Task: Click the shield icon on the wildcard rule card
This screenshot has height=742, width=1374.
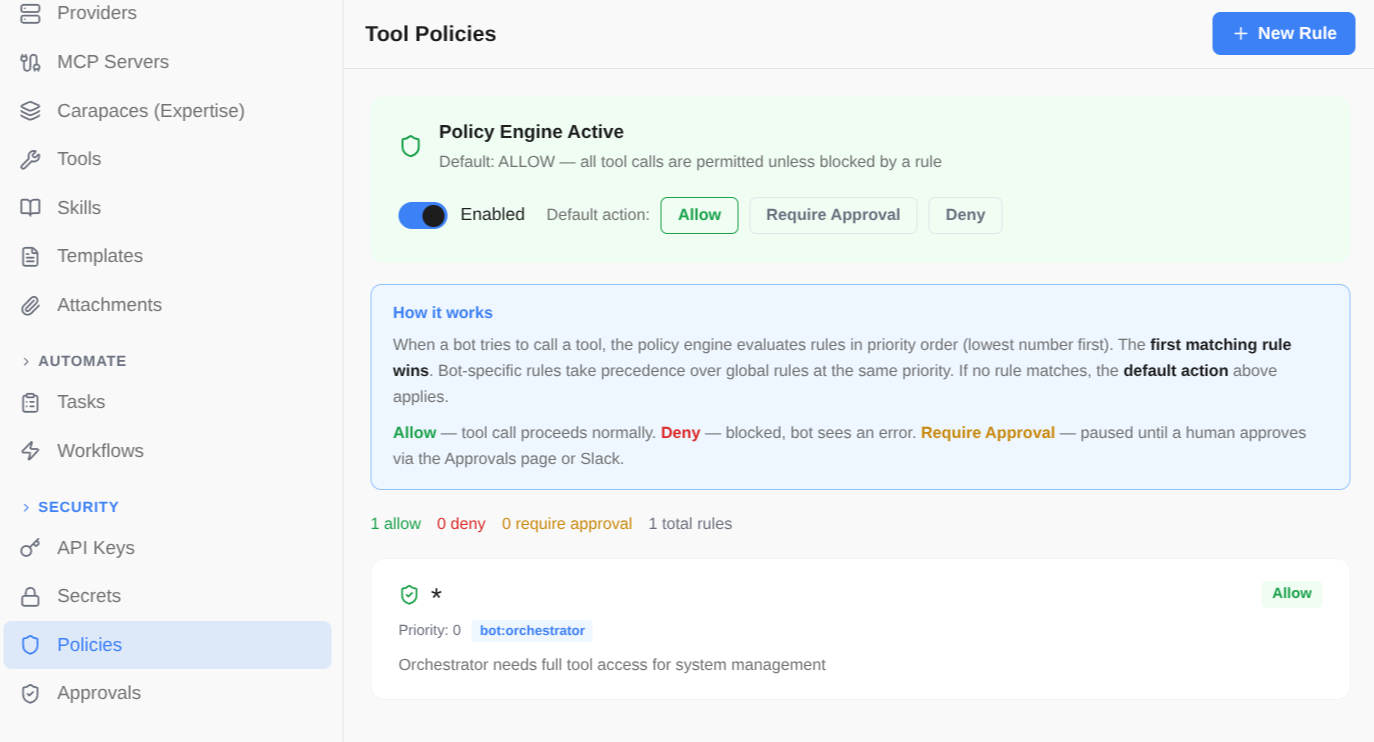Action: coord(409,593)
